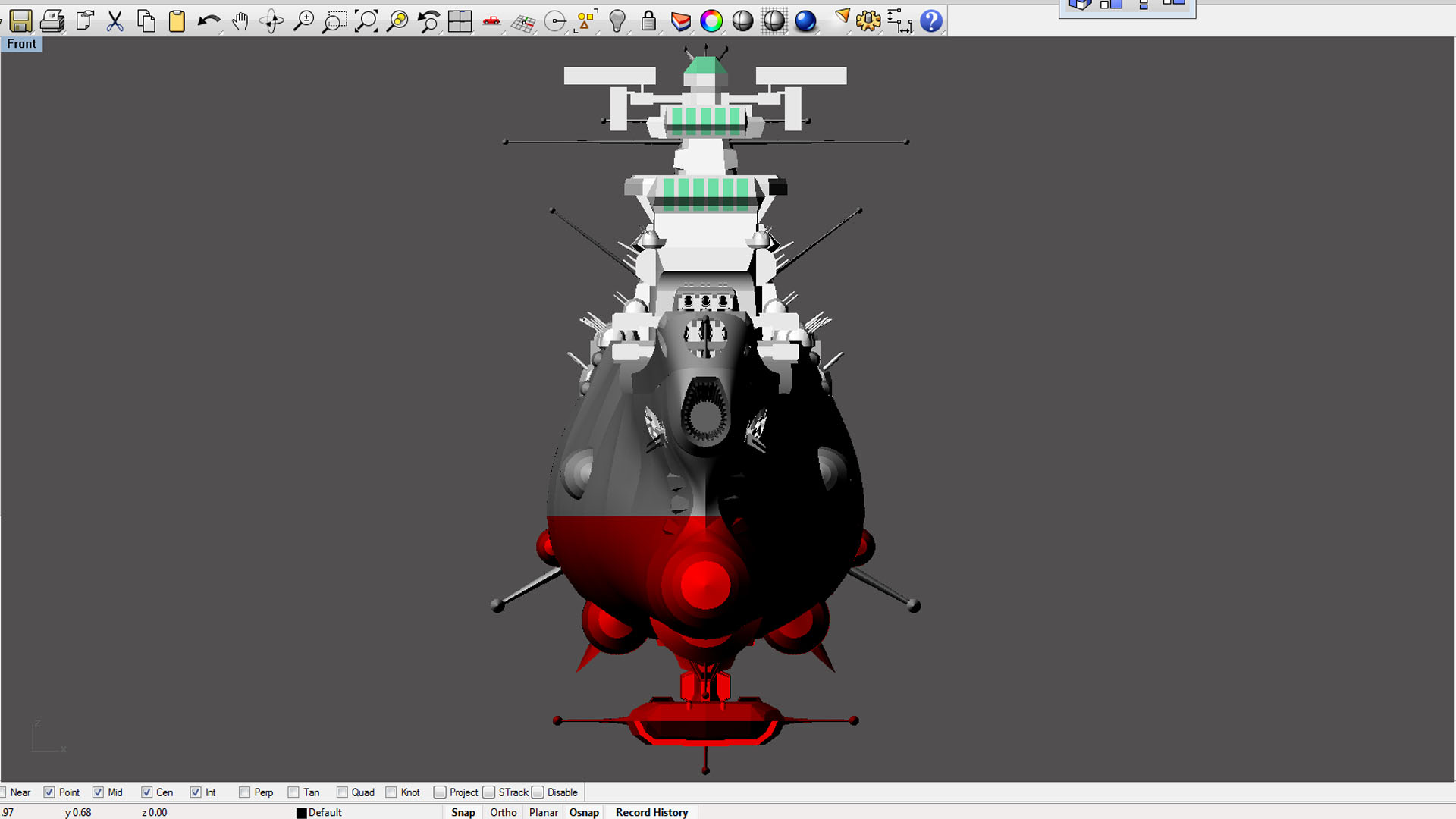Screen dimensions: 1456x819
Task: Activate the Zoom Window tool
Action: point(334,20)
